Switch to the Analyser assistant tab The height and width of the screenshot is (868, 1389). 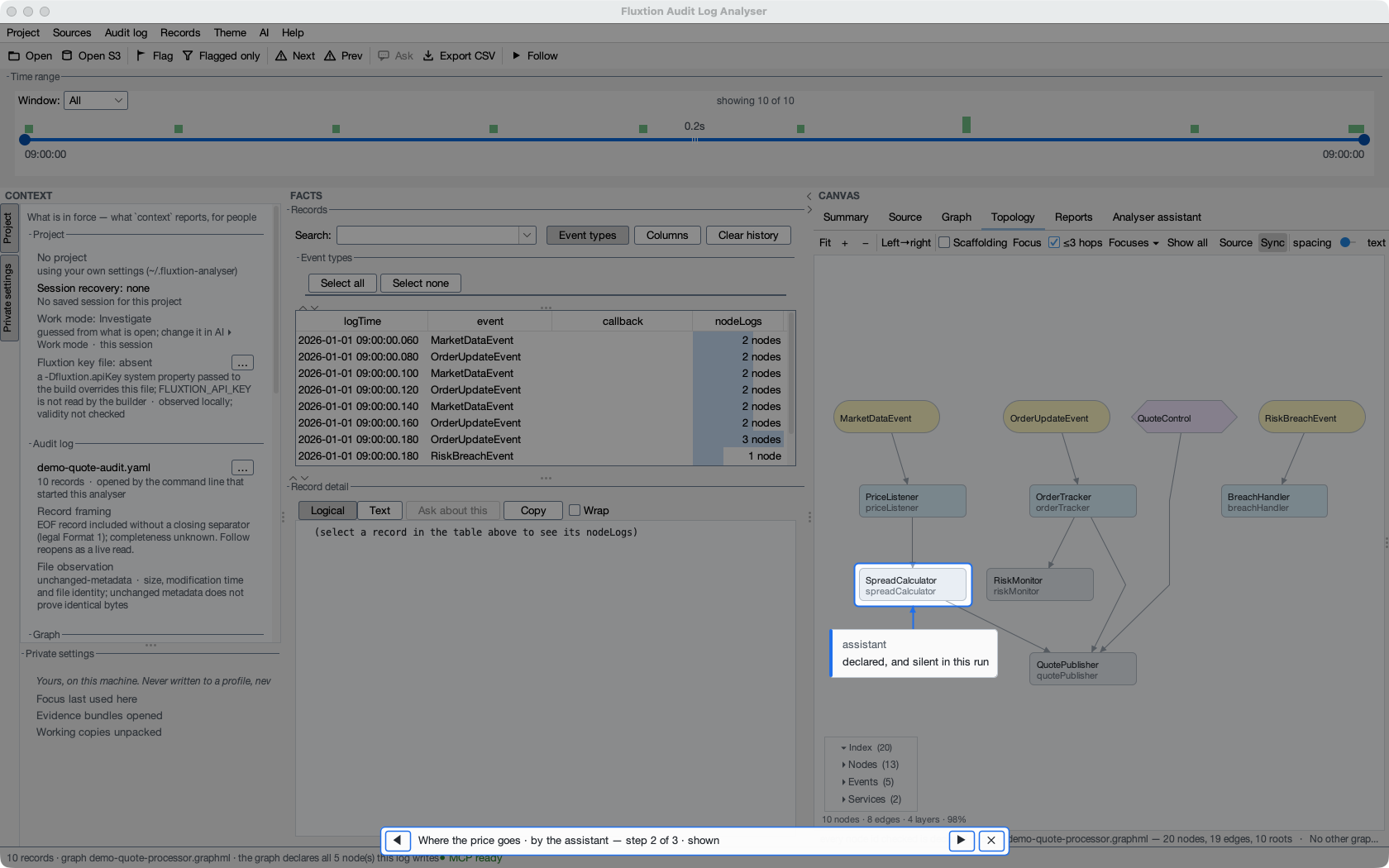point(1157,217)
